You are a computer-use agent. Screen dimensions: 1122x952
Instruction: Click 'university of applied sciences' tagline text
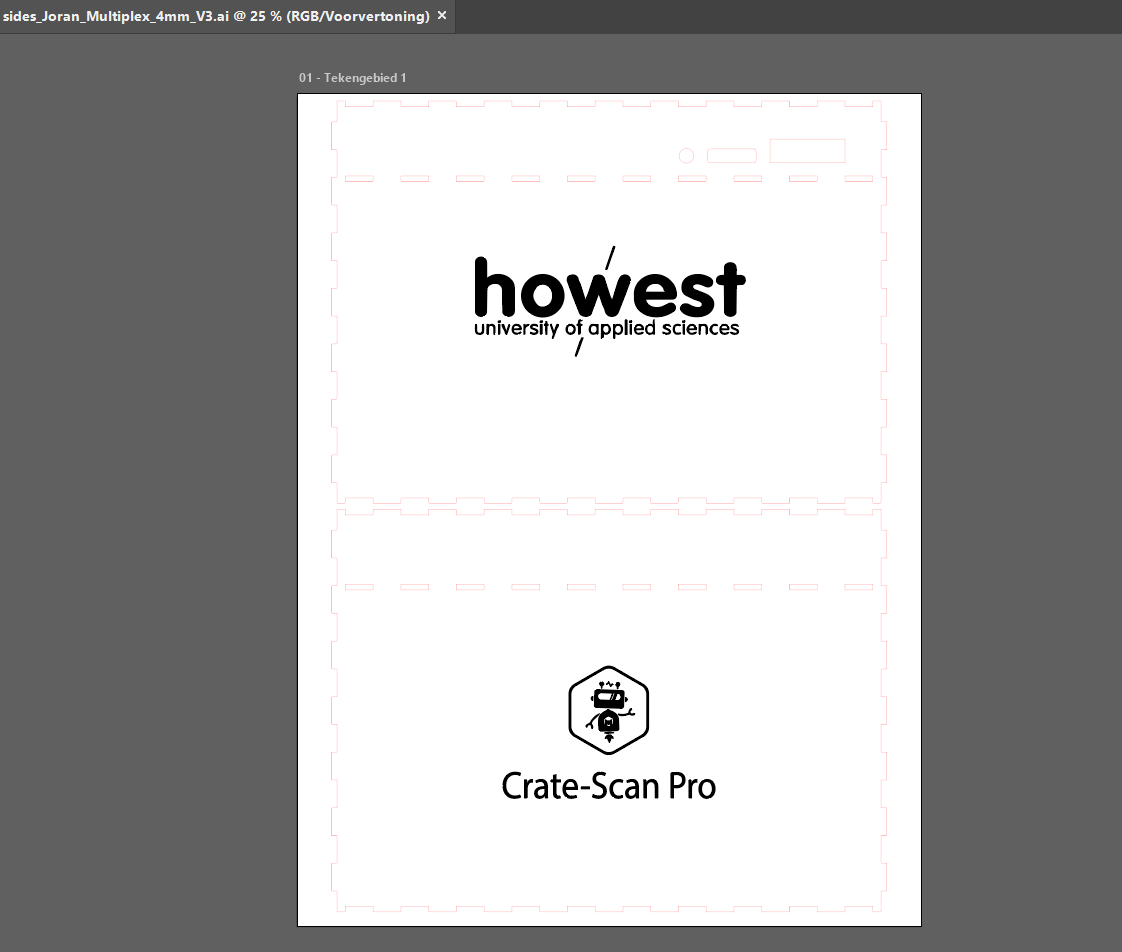coord(606,329)
